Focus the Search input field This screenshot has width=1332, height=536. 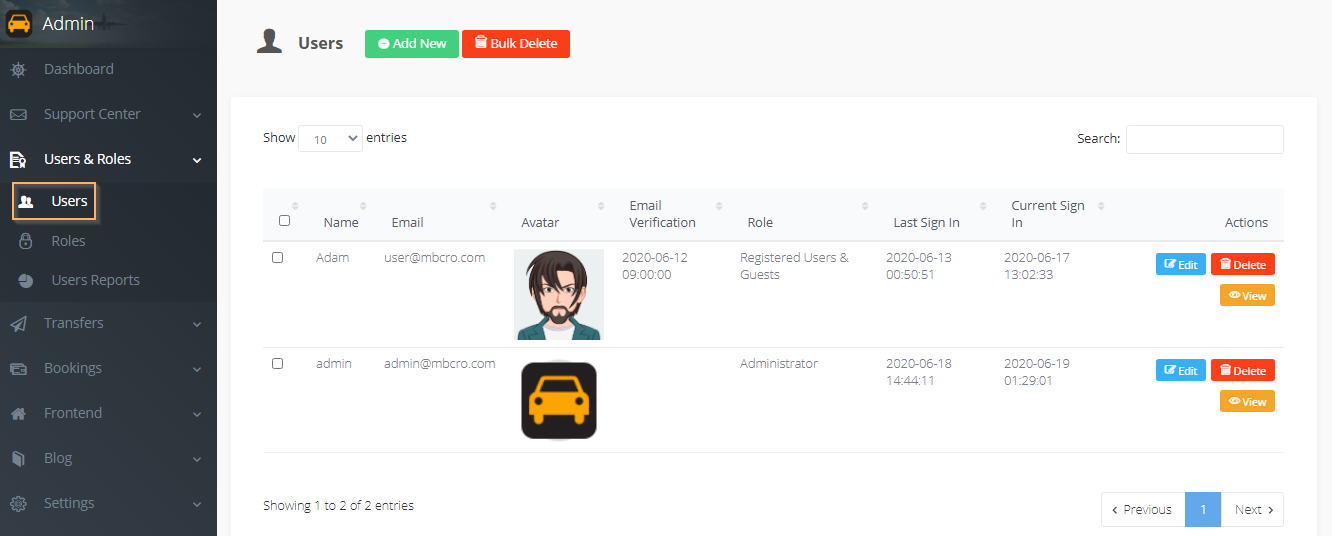[x=1204, y=139]
